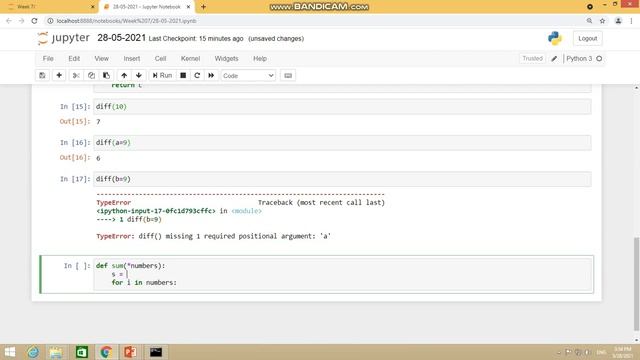Click in the def sum(*numbers) cell
The width and height of the screenshot is (640, 360).
click(342, 274)
